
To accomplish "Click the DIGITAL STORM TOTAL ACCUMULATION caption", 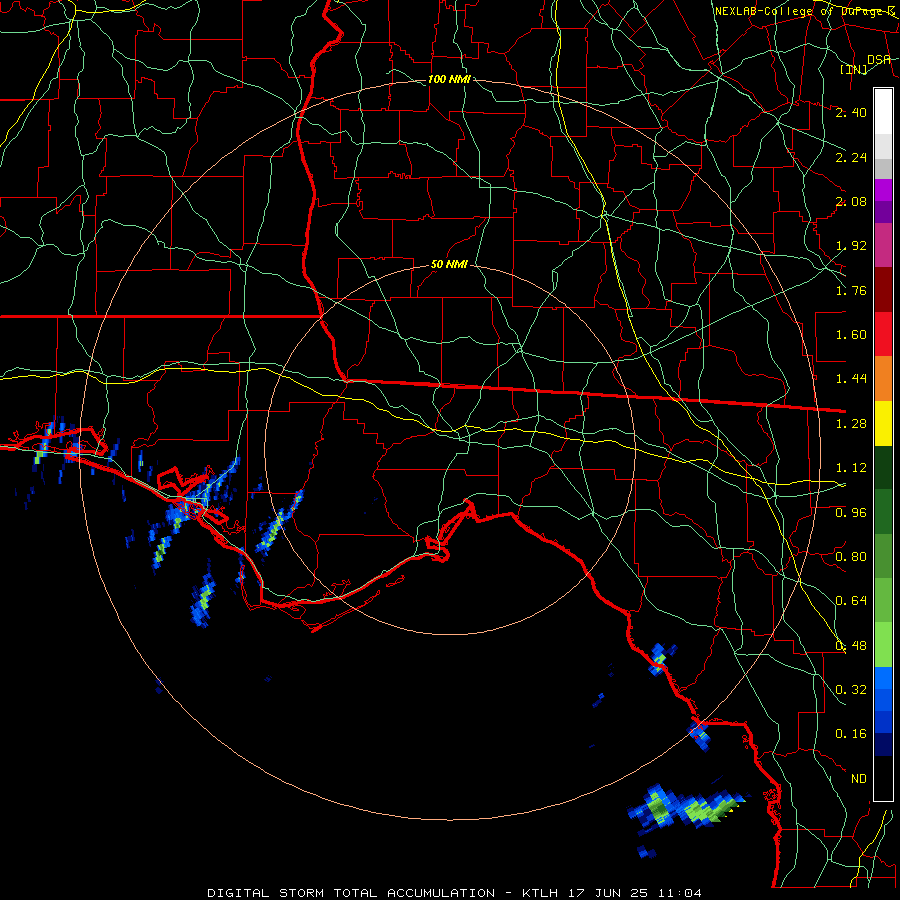I will click(351, 893).
